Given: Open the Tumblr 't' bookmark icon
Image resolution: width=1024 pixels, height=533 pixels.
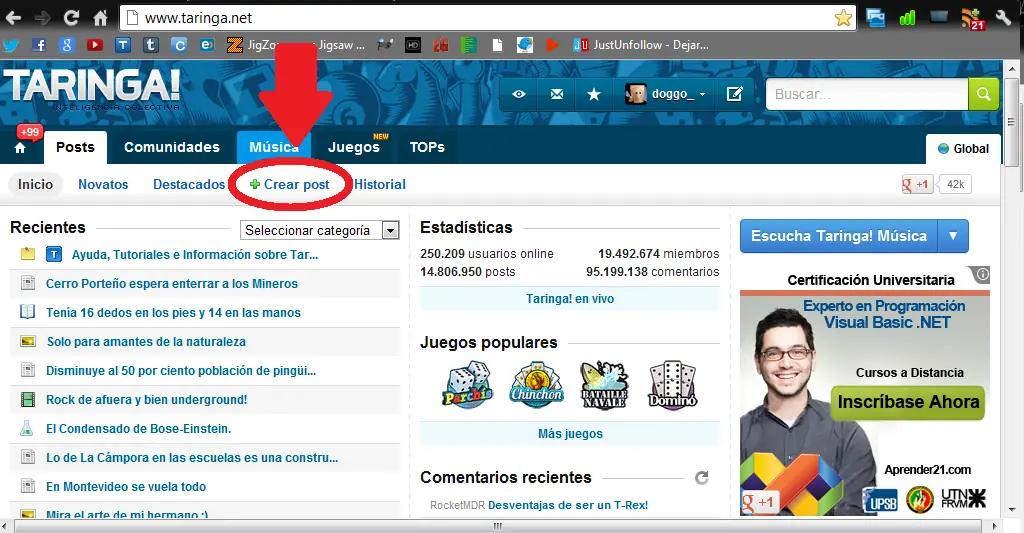Looking at the screenshot, I should point(151,45).
